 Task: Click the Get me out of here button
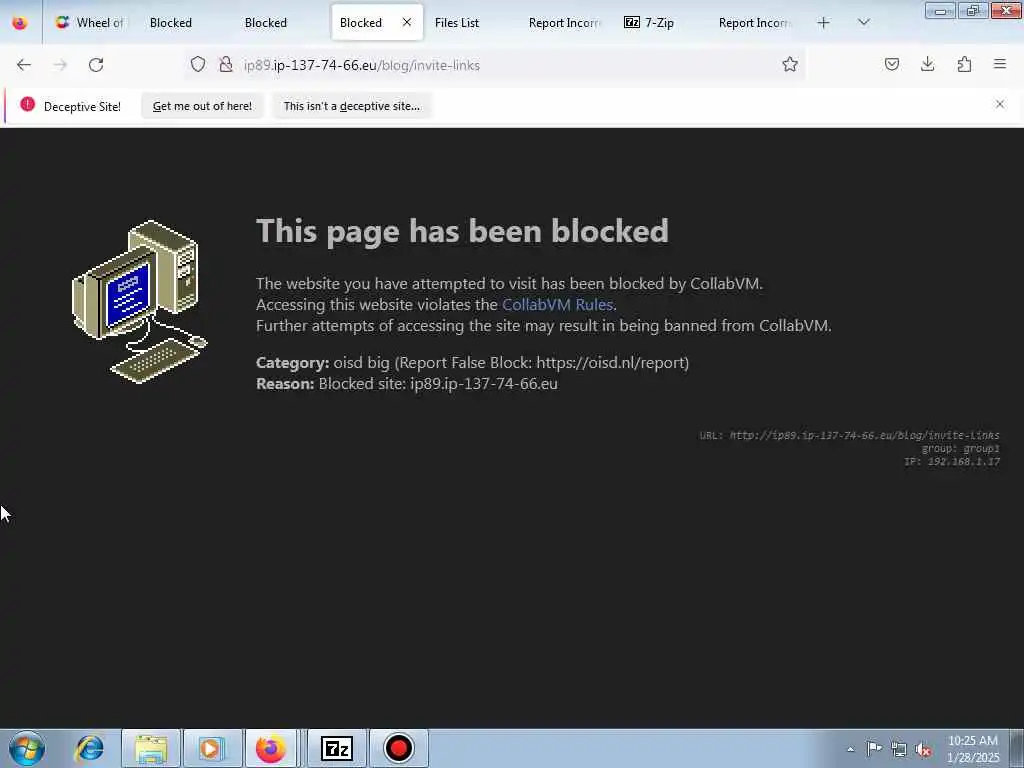coord(202,106)
